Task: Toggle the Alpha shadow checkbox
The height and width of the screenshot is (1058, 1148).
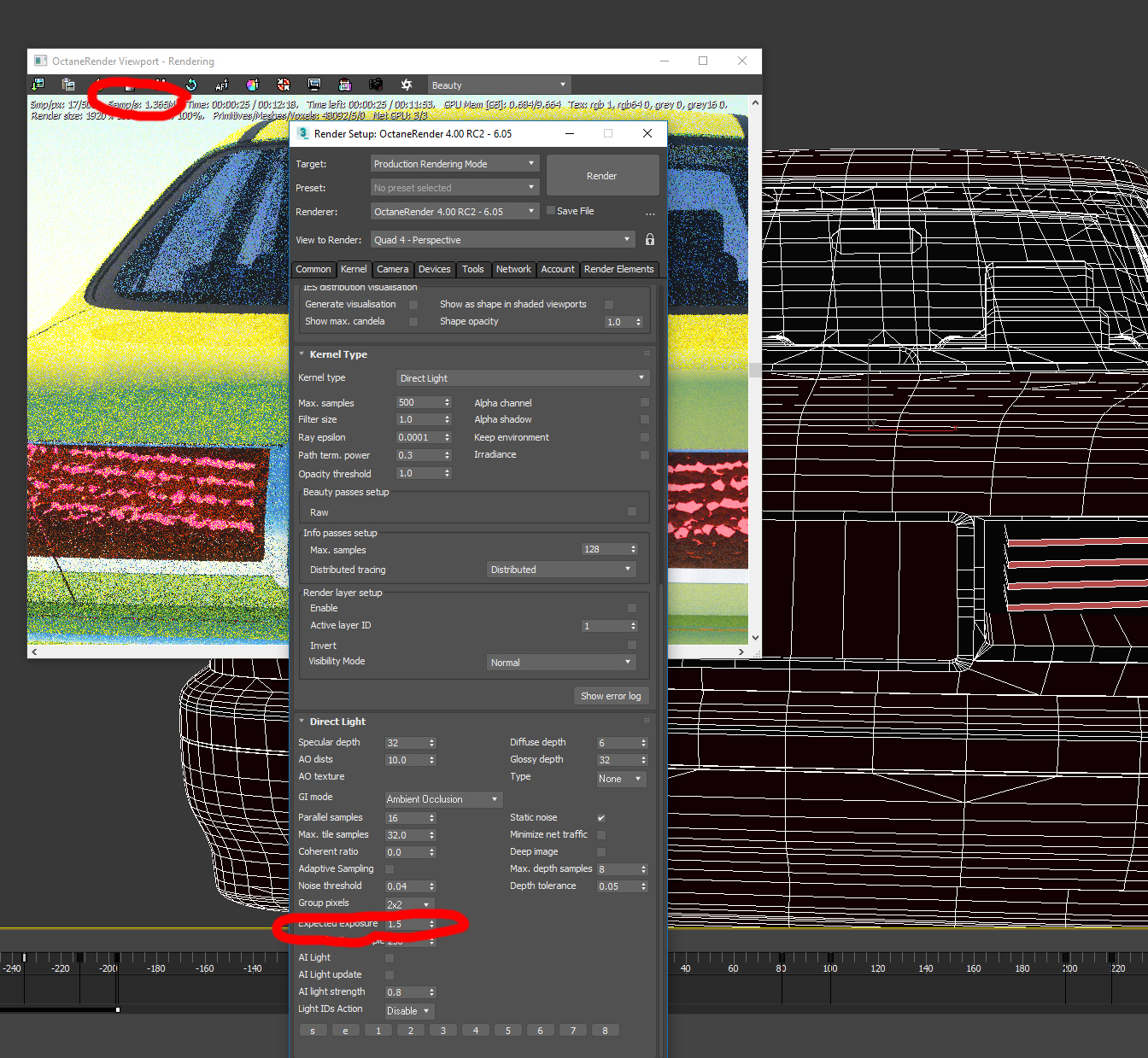Action: coord(645,419)
